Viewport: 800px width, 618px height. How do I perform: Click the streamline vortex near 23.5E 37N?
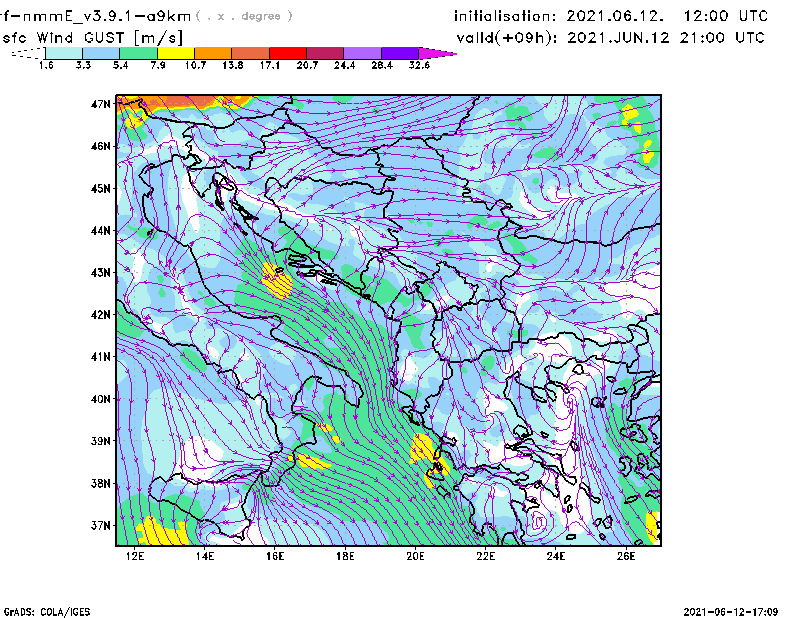pos(537,522)
